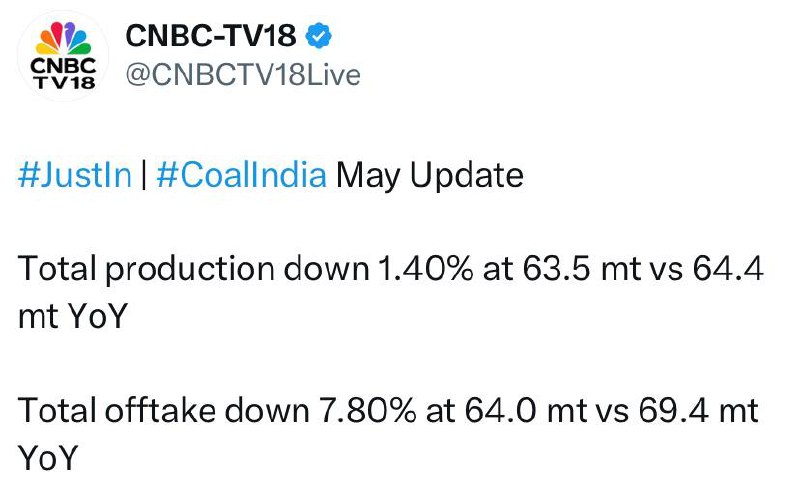Open the CNBC-TV18 profile avatar
Screen dimensions: 800x491
(x=63, y=56)
